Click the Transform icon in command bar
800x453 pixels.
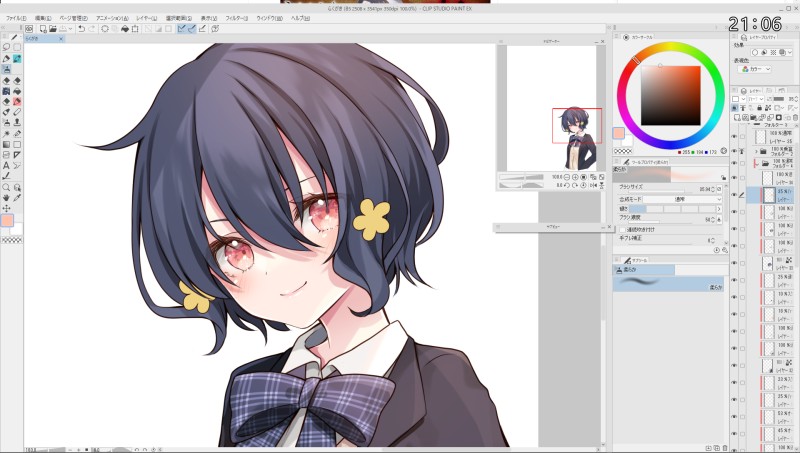135,29
